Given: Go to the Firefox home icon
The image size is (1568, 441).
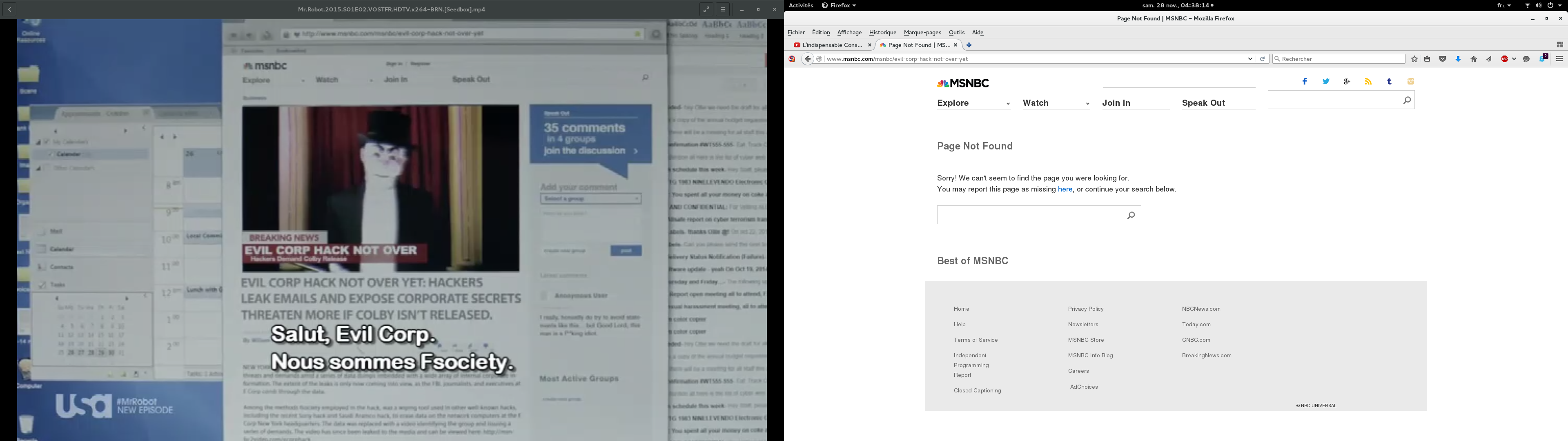Looking at the screenshot, I should coord(1474,59).
